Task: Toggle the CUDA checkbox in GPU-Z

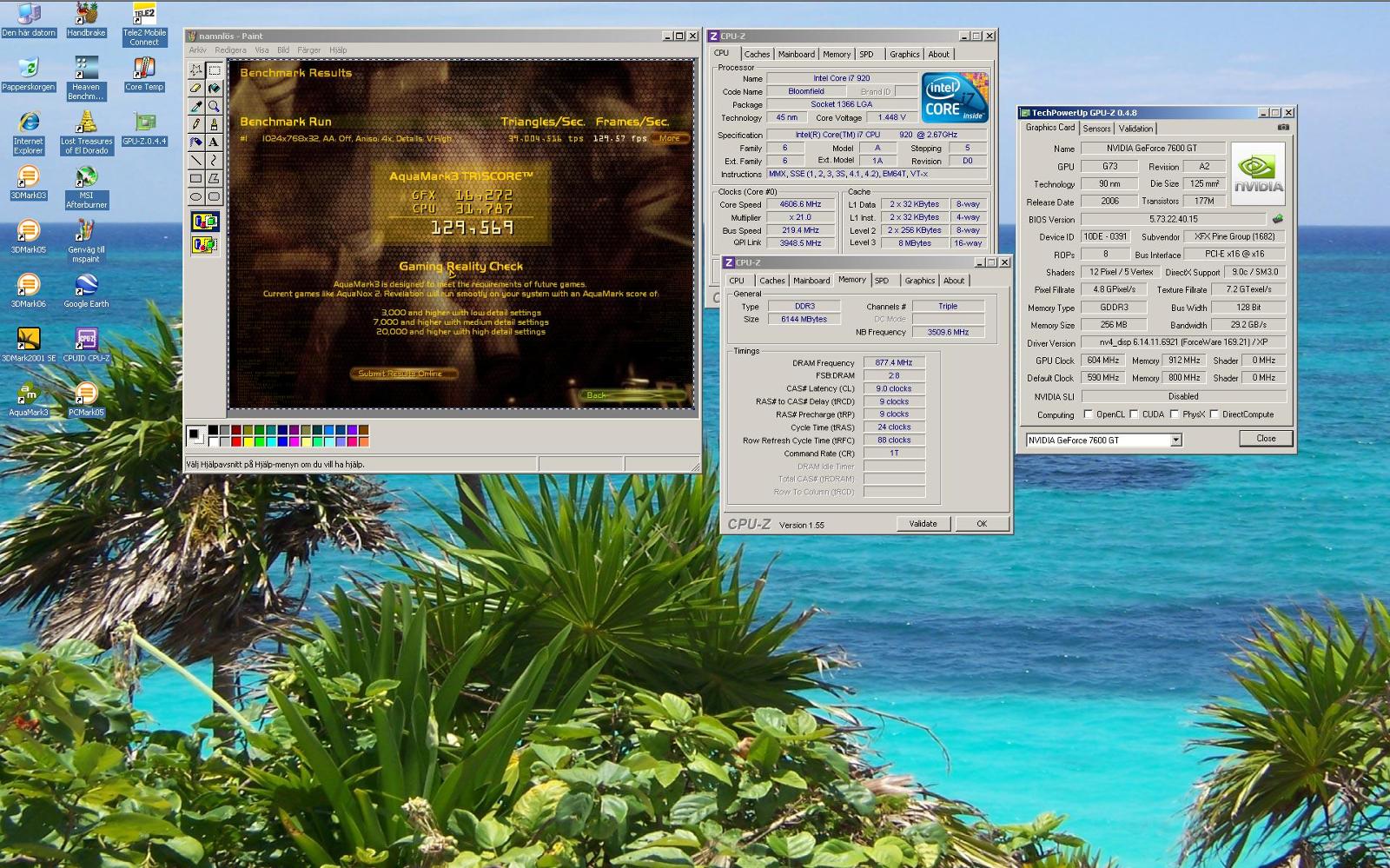Action: click(x=1134, y=414)
